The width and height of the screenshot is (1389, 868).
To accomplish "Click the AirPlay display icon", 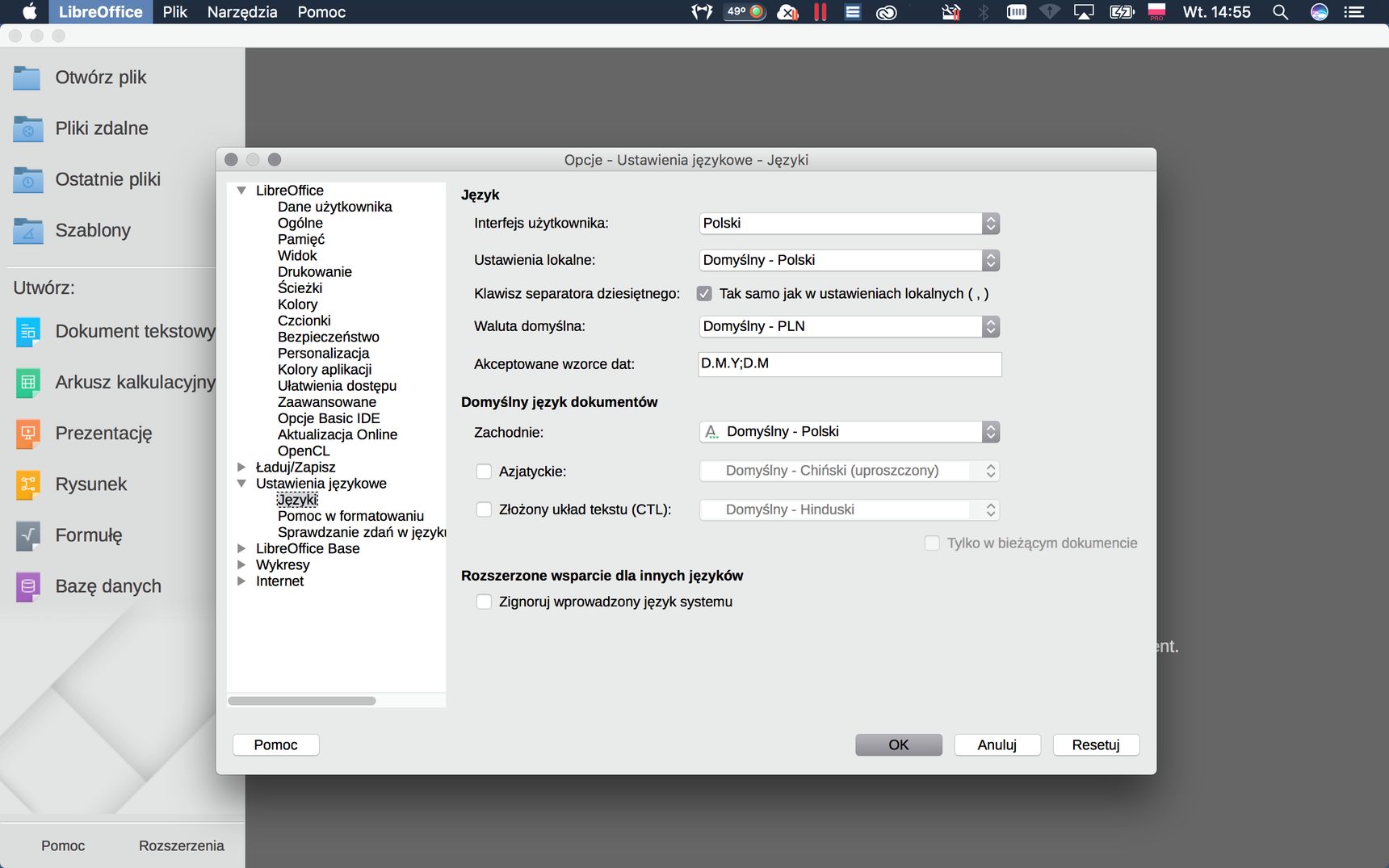I will [1084, 12].
